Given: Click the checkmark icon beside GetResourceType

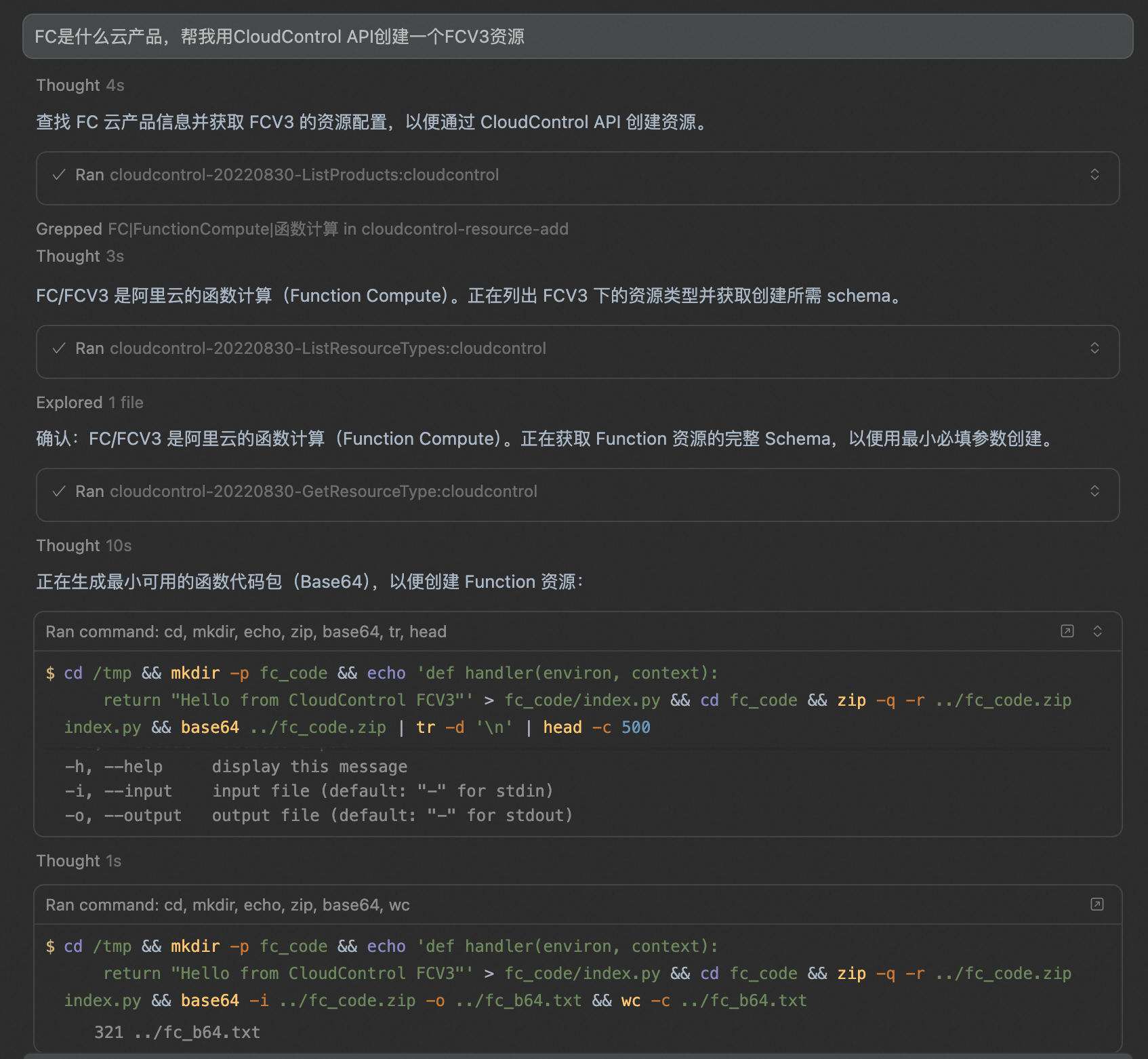Looking at the screenshot, I should pyautogui.click(x=59, y=492).
